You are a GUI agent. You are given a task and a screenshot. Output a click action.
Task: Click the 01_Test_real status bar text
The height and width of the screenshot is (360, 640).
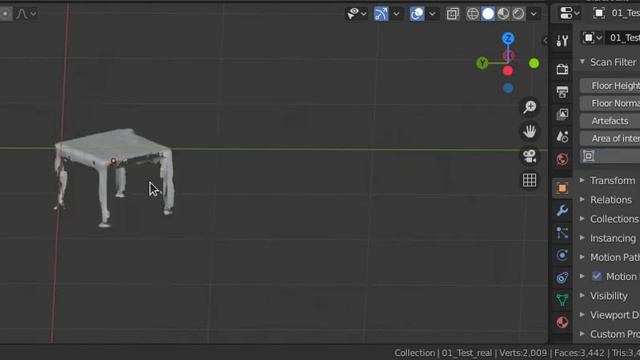point(467,353)
